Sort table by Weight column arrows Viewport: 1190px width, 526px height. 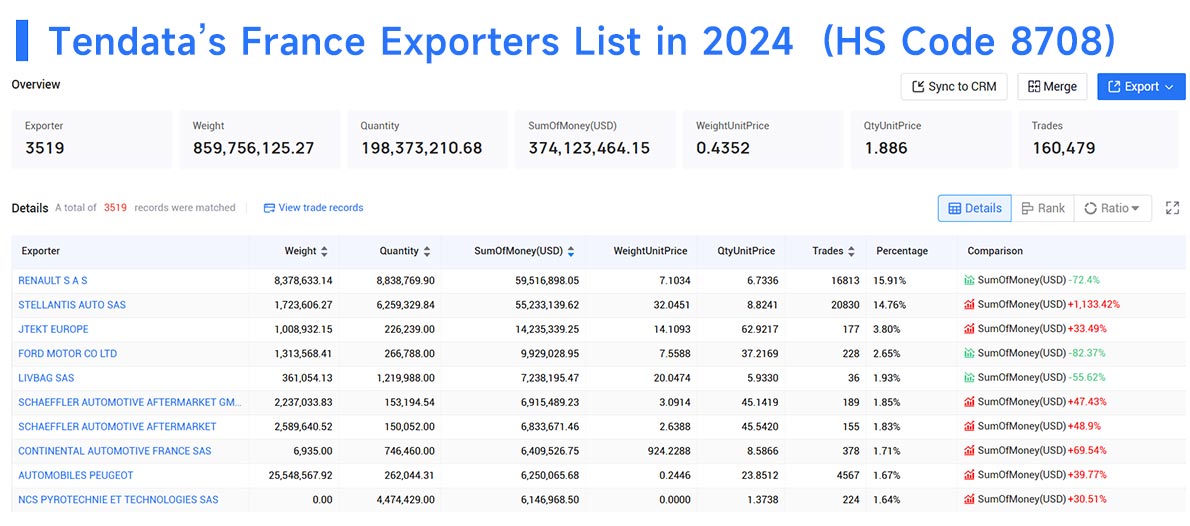point(325,251)
